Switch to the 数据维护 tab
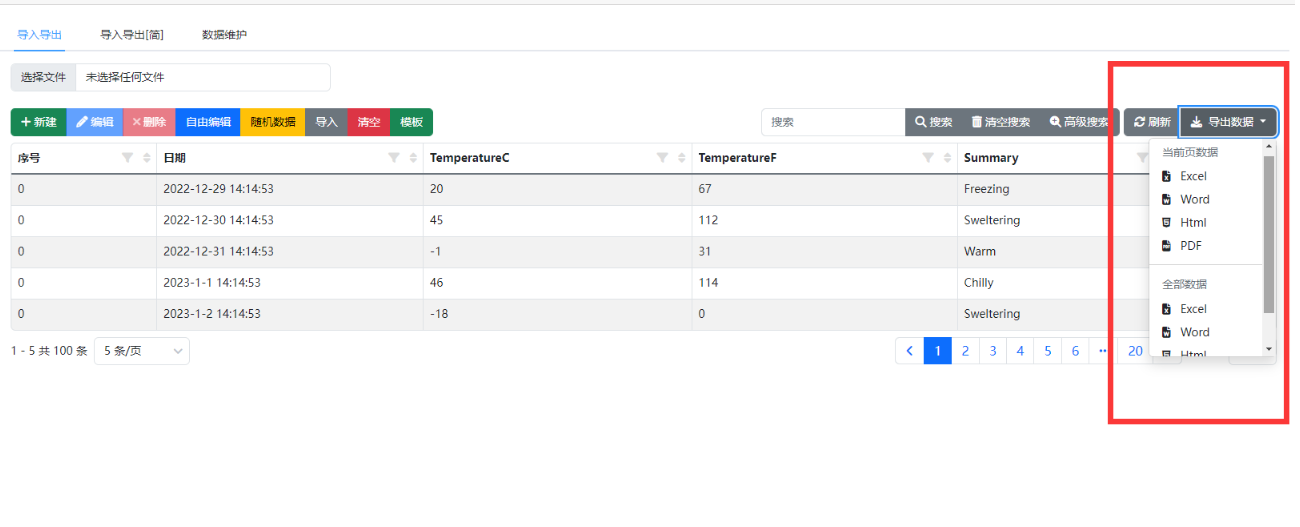Image resolution: width=1300 pixels, height=527 pixels. (x=224, y=35)
